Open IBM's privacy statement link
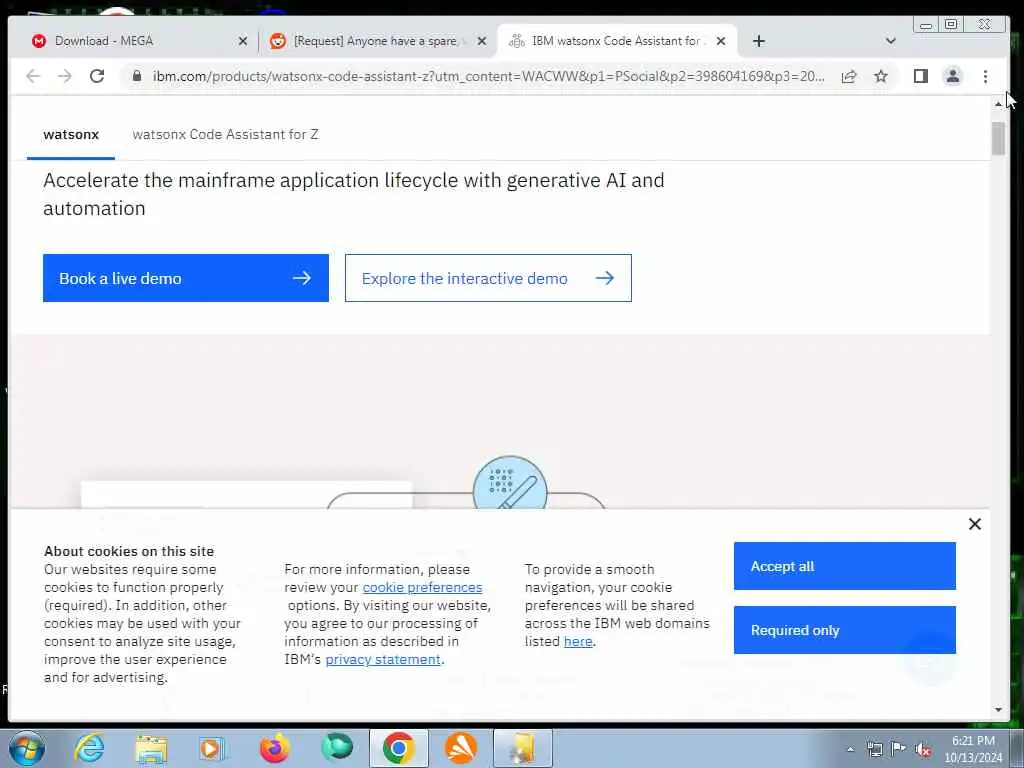Screen dimensions: 1024x768 tap(383, 660)
